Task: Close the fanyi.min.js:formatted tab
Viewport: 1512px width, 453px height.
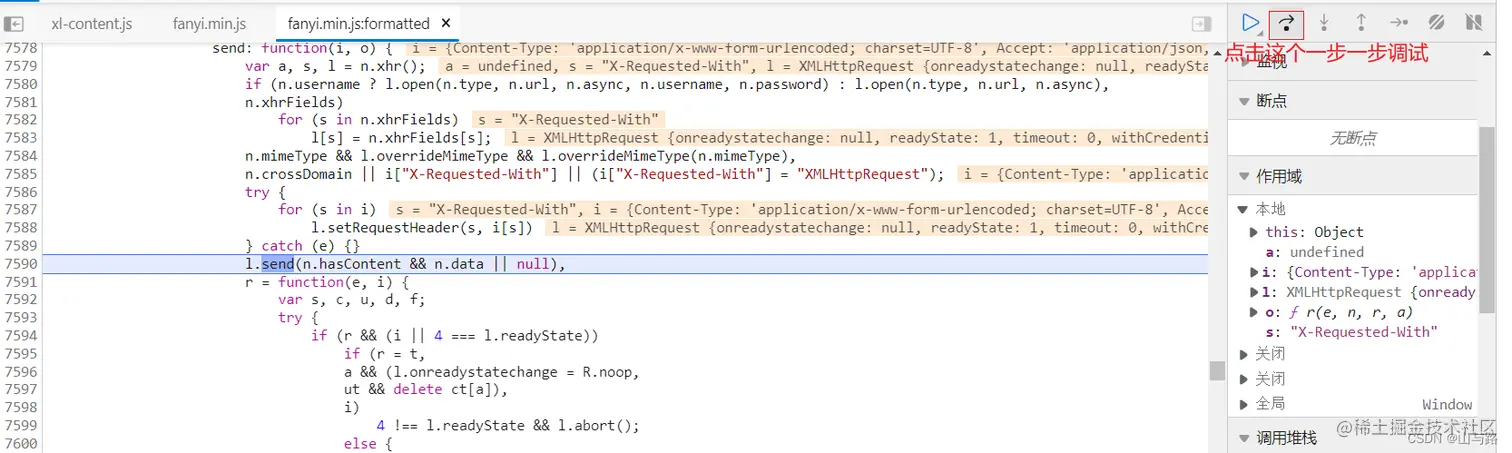Action: (445, 22)
